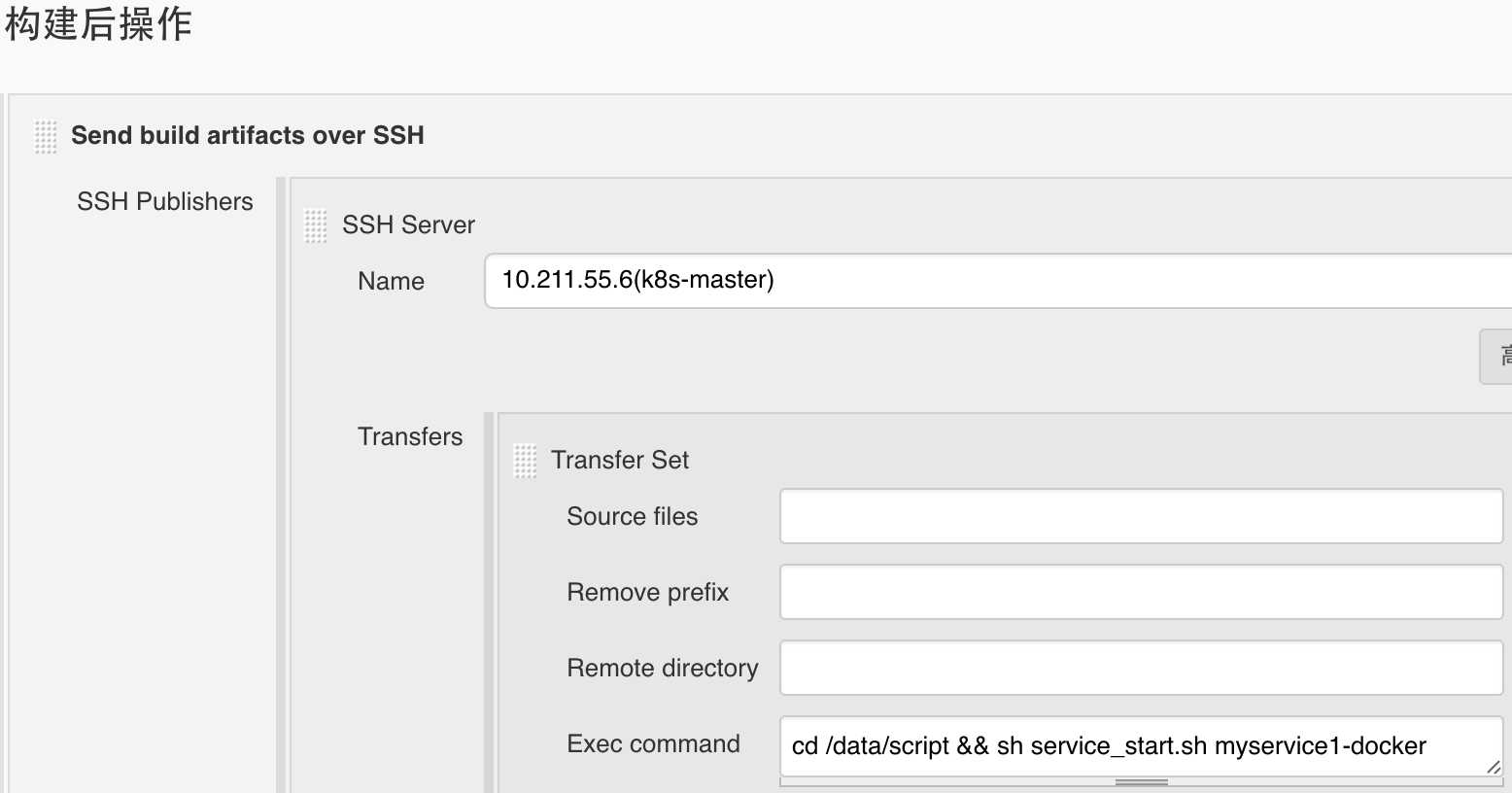1512x793 pixels.
Task: Click the Exec command resize grip
Action: coord(1494,767)
